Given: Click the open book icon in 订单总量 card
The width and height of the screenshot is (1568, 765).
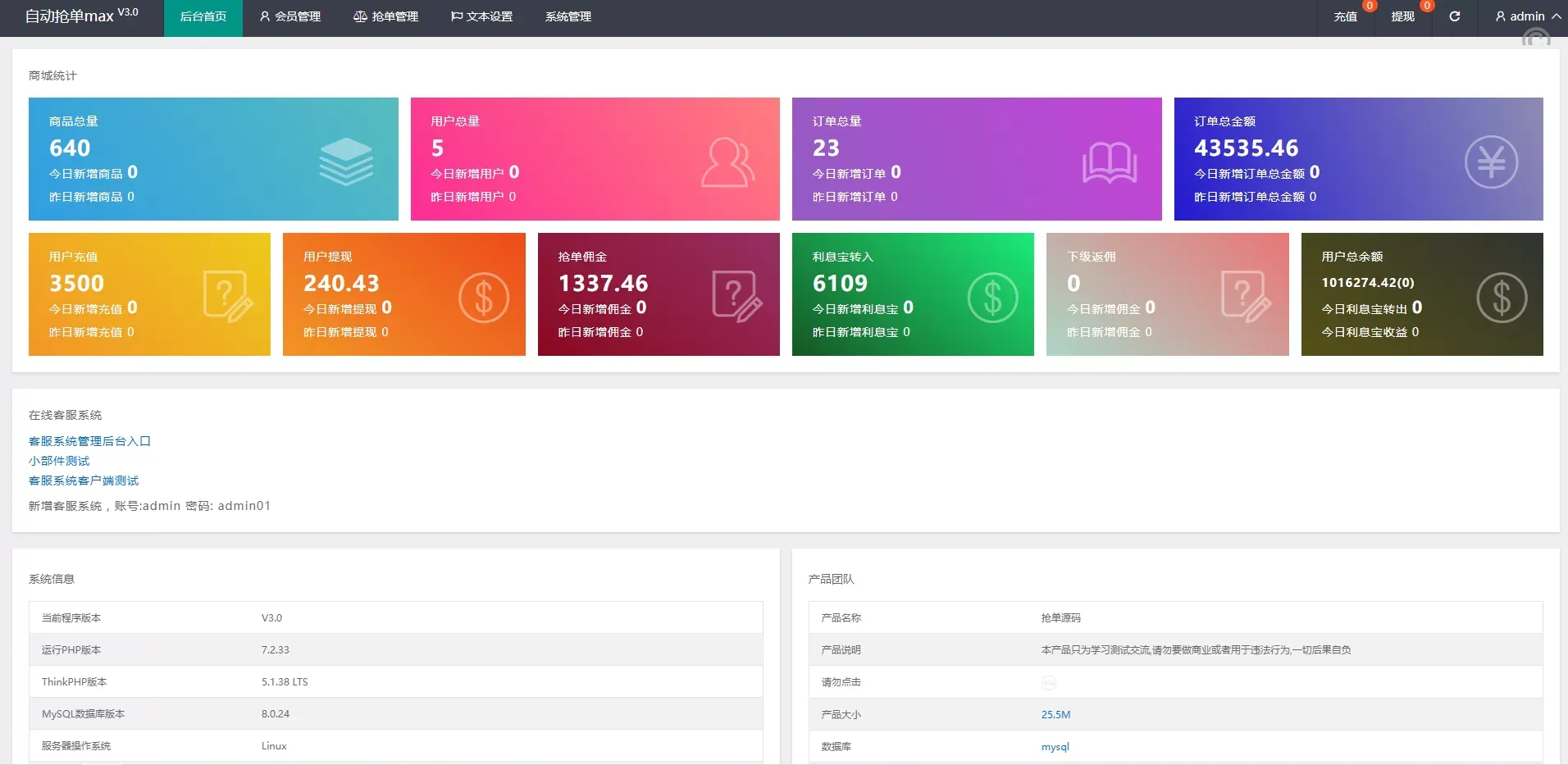Looking at the screenshot, I should (x=1109, y=162).
